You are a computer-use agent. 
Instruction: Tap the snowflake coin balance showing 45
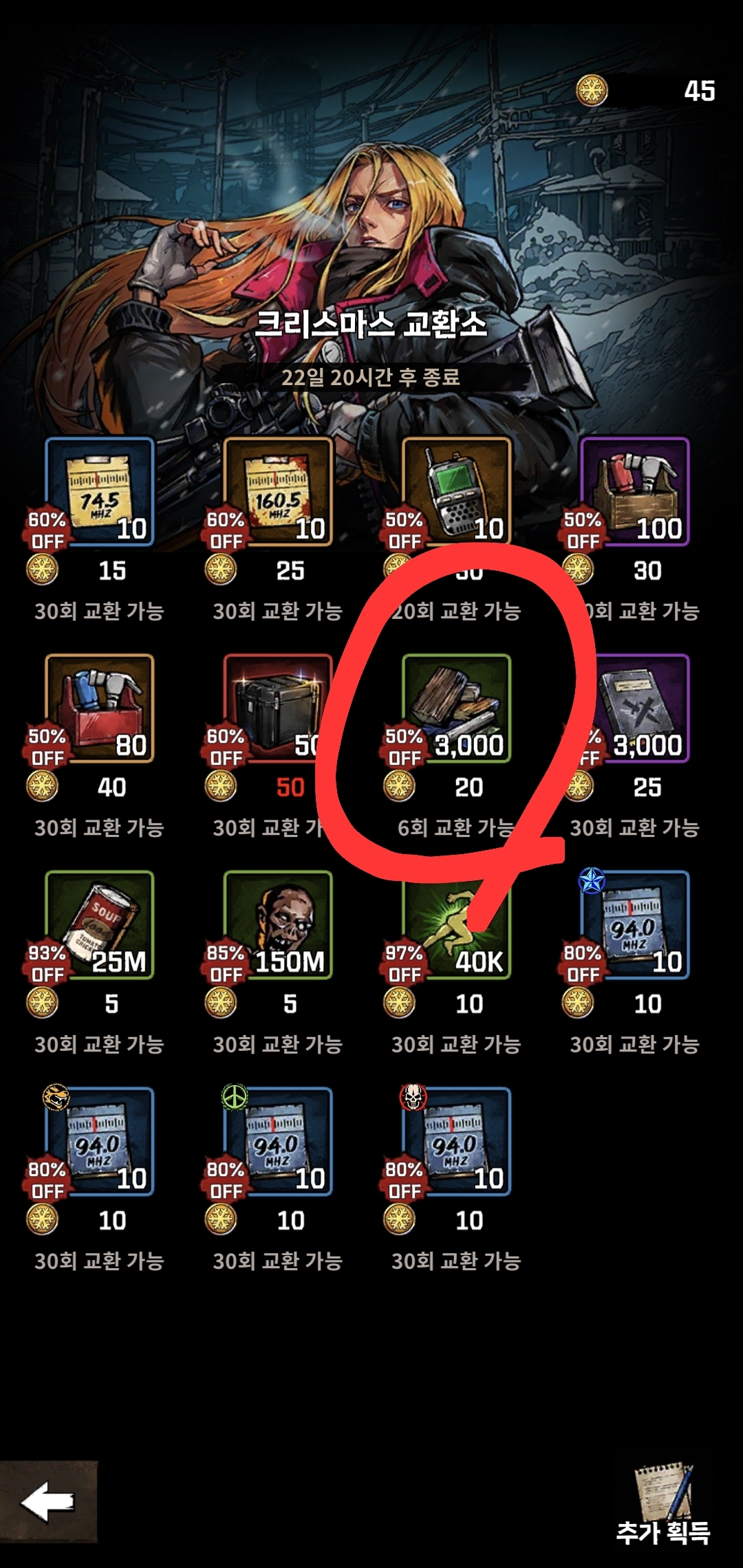[647, 91]
